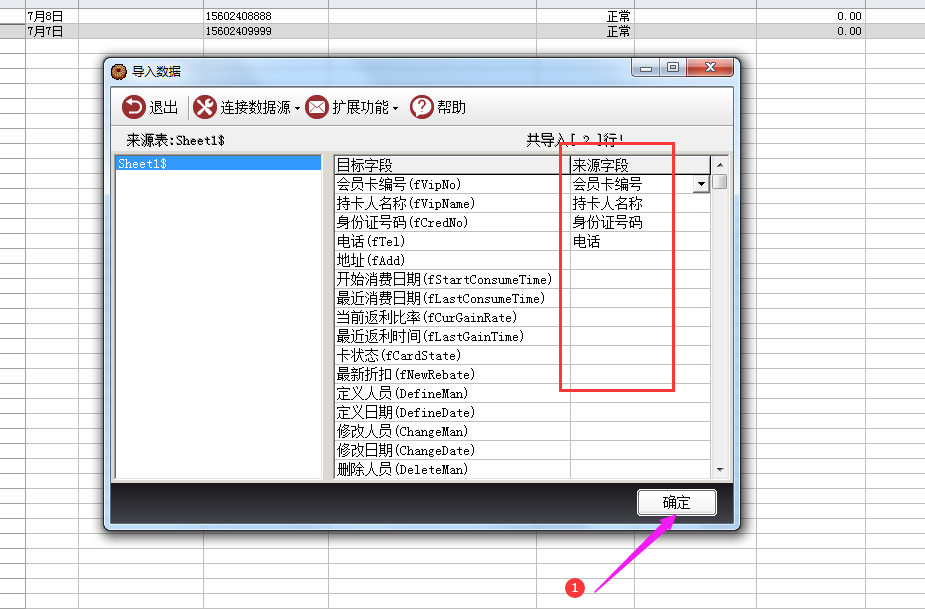925x609 pixels.
Task: Click source field cell 持卡人名称
Action: [x=640, y=203]
